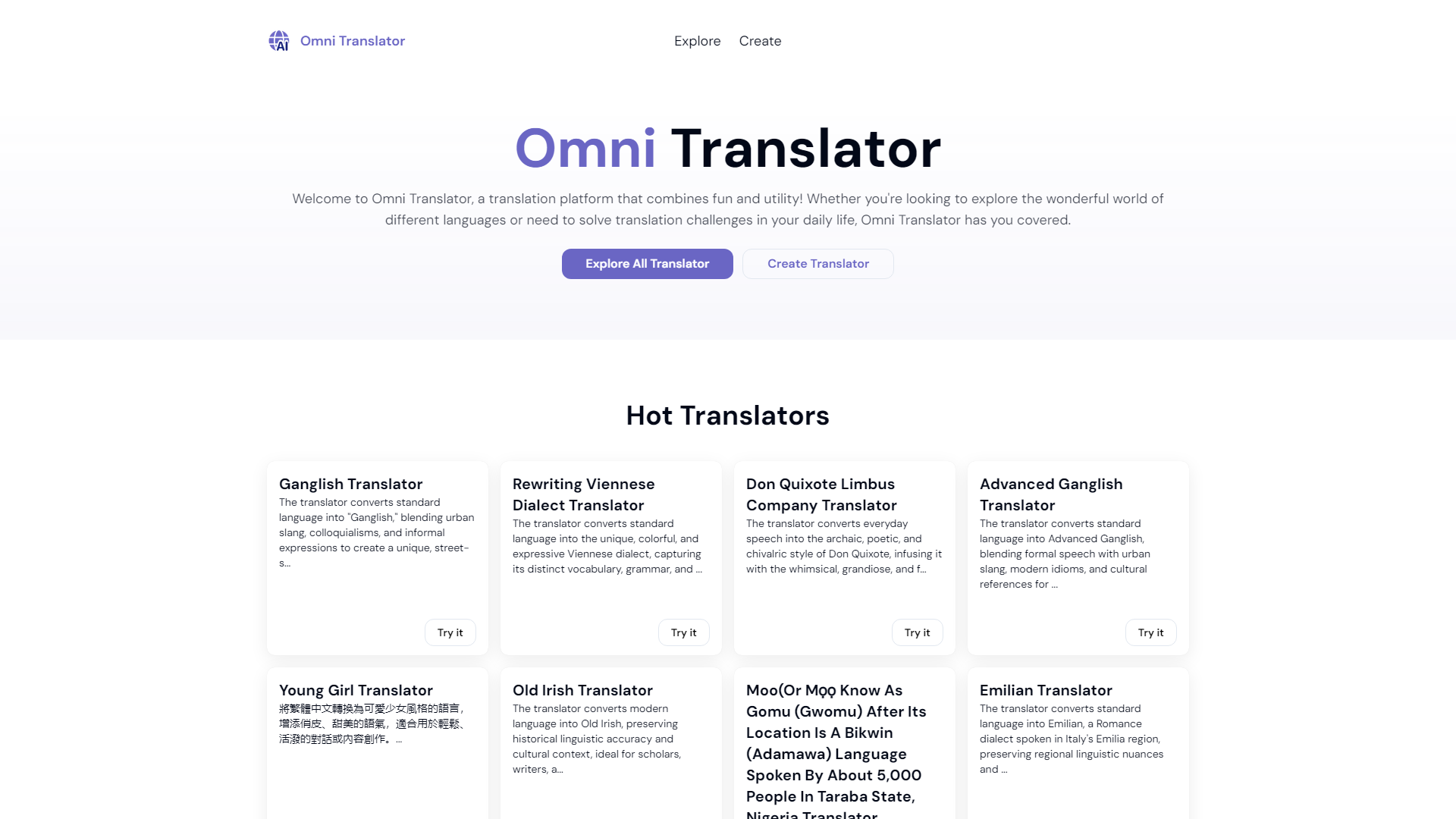This screenshot has height=819, width=1456.
Task: Click the Omni Translator globe icon
Action: pos(278,40)
